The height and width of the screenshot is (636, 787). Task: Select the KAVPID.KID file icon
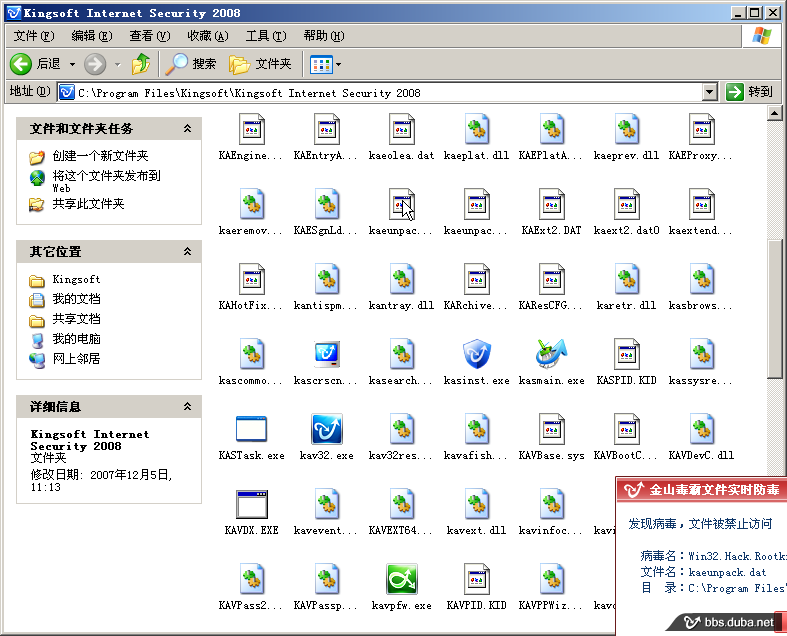476,579
